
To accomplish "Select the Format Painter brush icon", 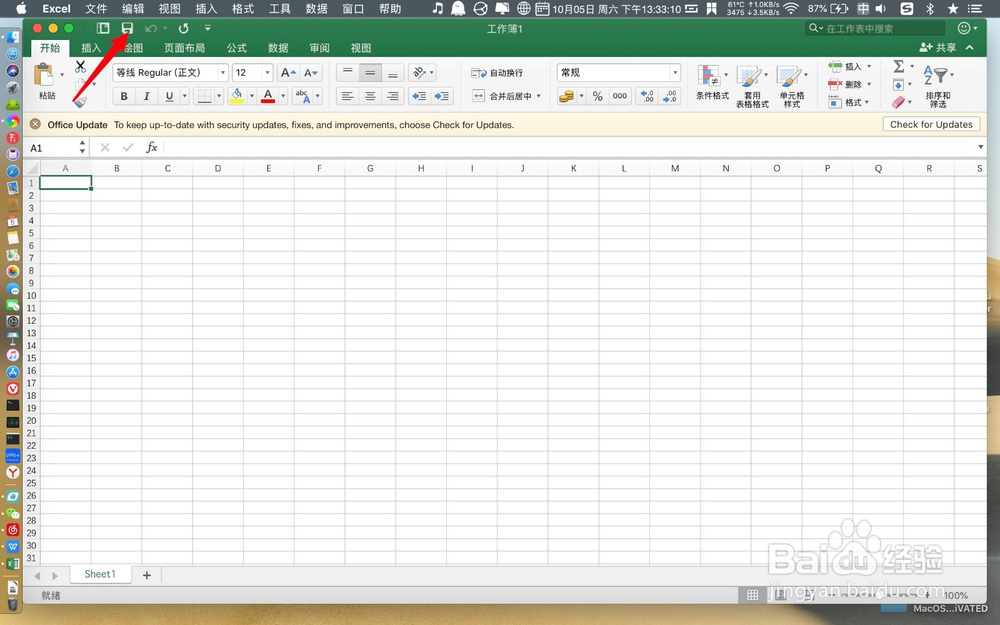I will click(x=80, y=101).
